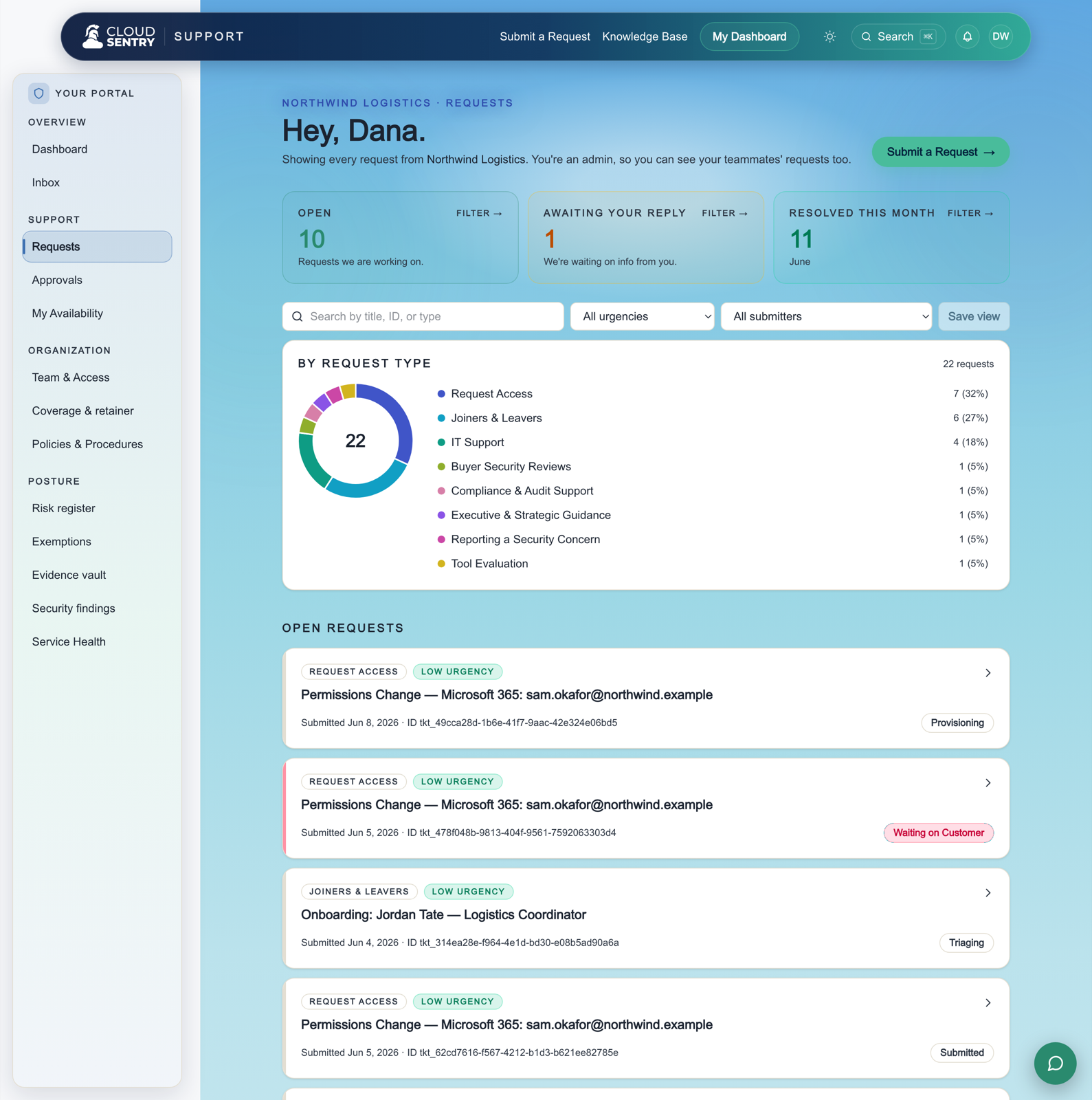Click Tool Evaluation legend row
Image resolution: width=1092 pixels, height=1100 pixels.
713,564
